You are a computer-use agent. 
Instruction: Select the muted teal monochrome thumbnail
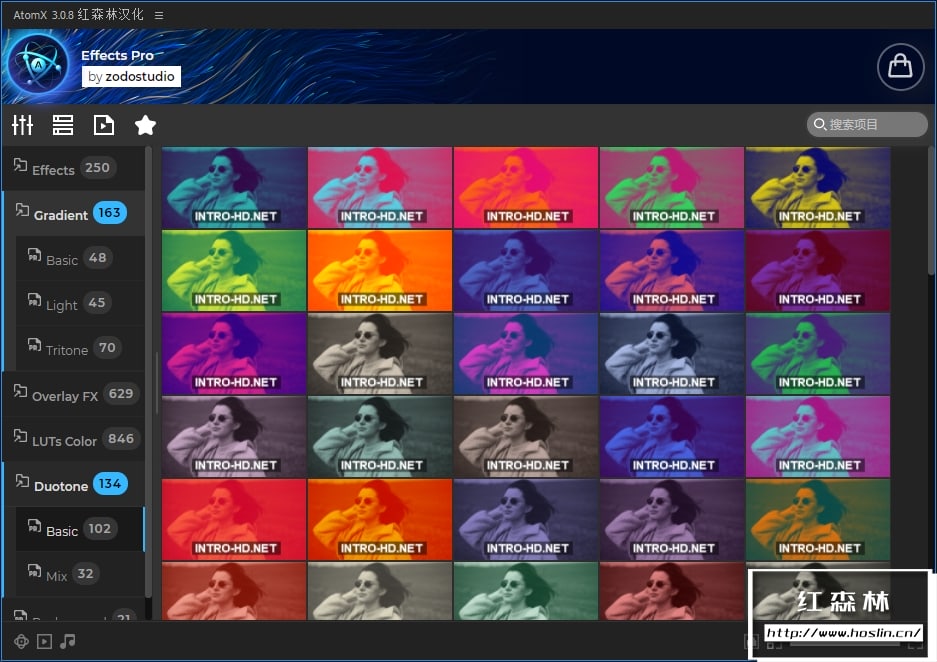pos(380,437)
